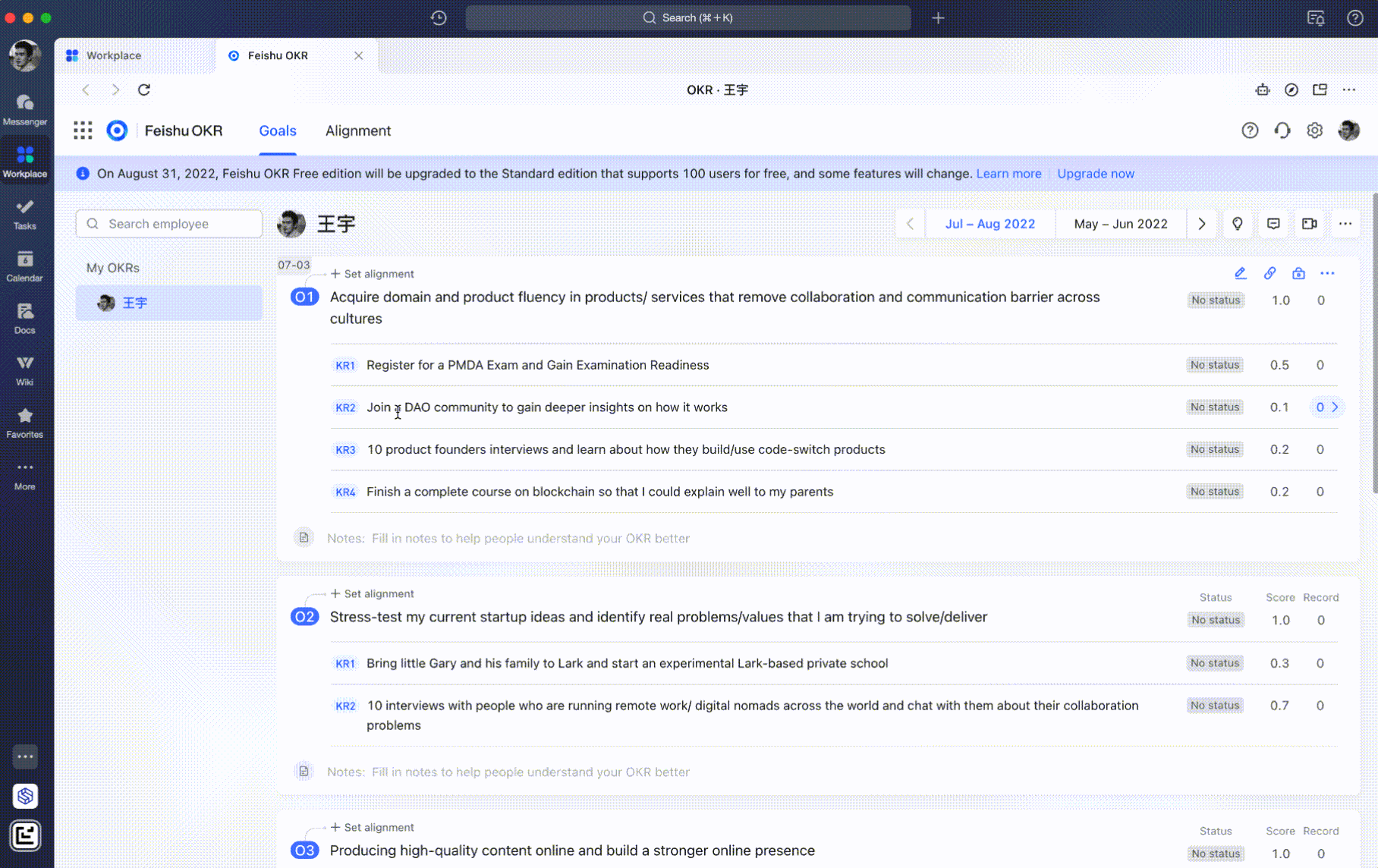Add a new tab with plus icon
1378x868 pixels.
point(938,17)
